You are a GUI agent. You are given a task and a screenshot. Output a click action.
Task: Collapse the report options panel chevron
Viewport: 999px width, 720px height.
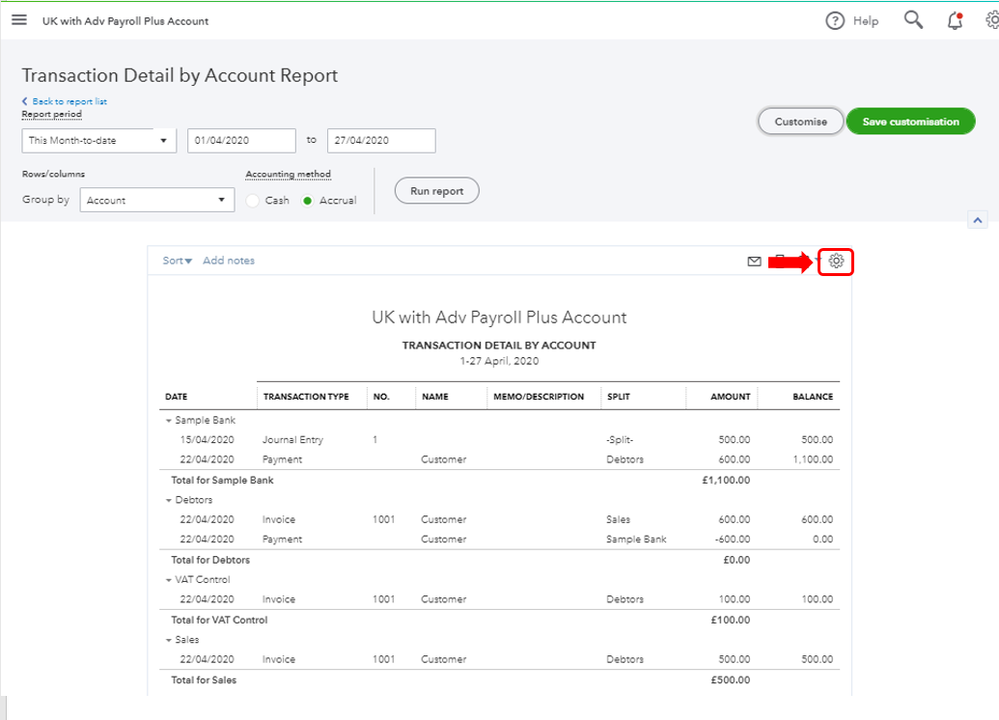[x=978, y=220]
